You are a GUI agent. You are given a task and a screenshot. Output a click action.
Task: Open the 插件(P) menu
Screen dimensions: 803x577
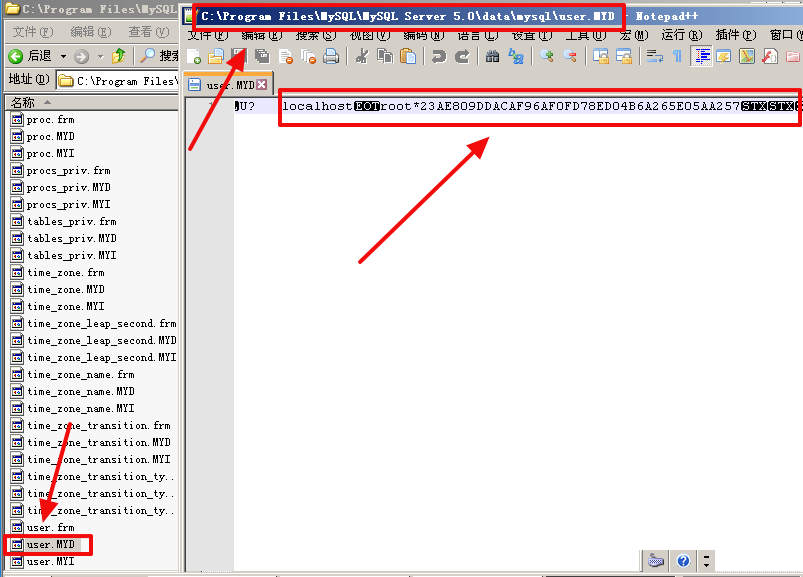[x=736, y=35]
